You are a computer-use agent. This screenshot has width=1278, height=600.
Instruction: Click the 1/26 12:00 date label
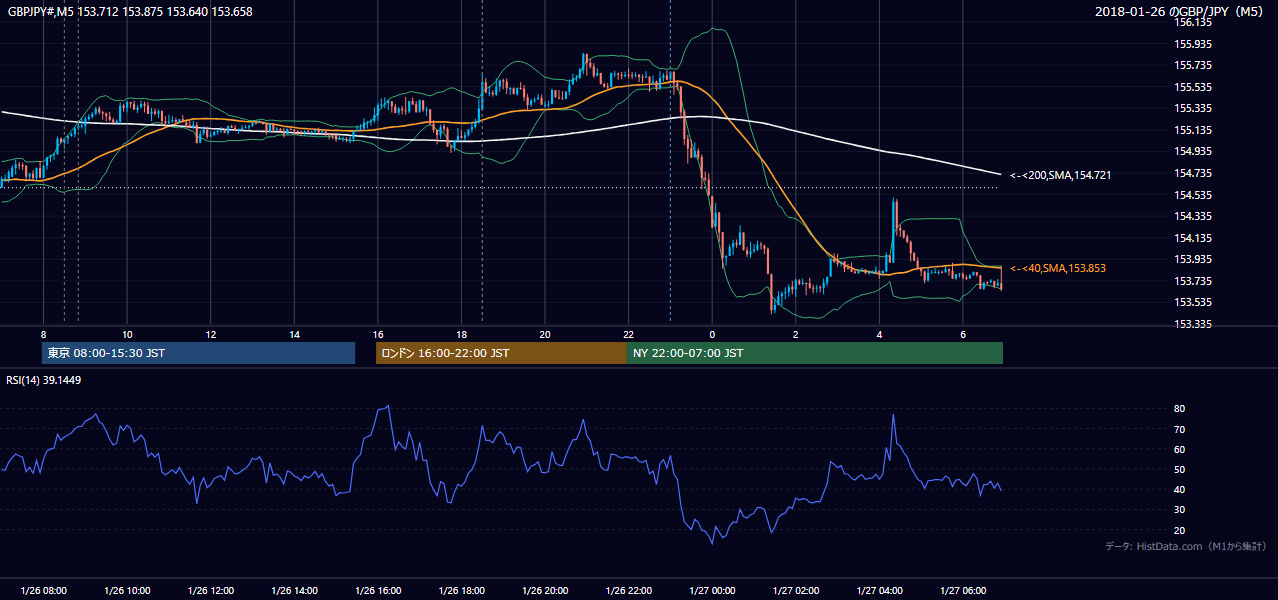(210, 591)
